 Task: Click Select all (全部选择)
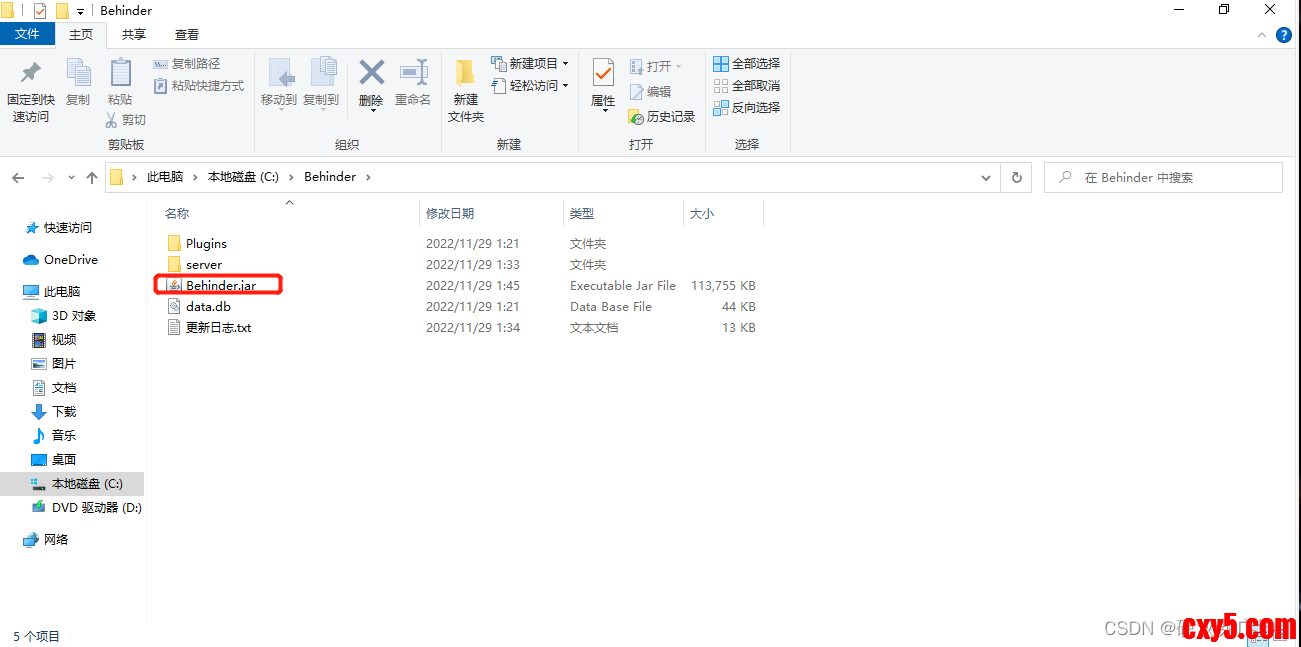point(746,64)
